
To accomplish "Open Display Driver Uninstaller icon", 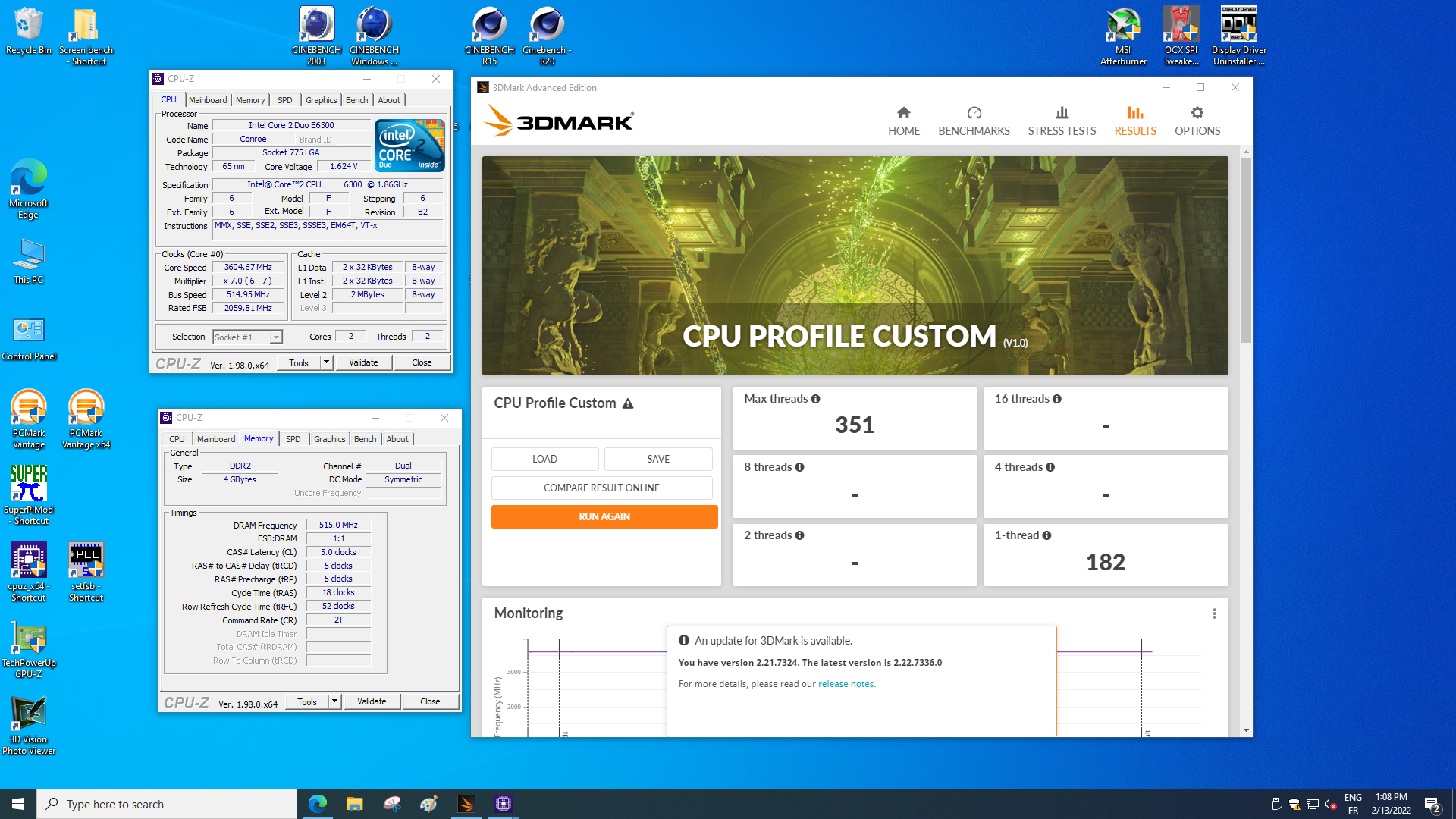I will (1238, 36).
